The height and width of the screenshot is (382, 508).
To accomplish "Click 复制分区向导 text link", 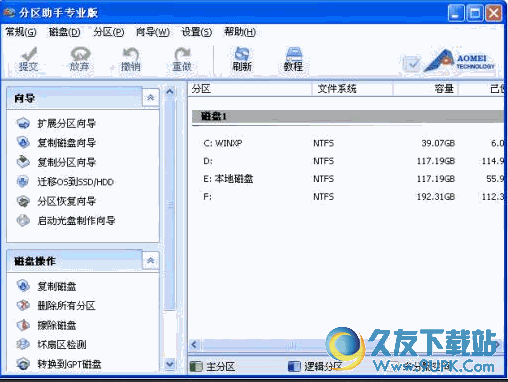I will click(67, 162).
